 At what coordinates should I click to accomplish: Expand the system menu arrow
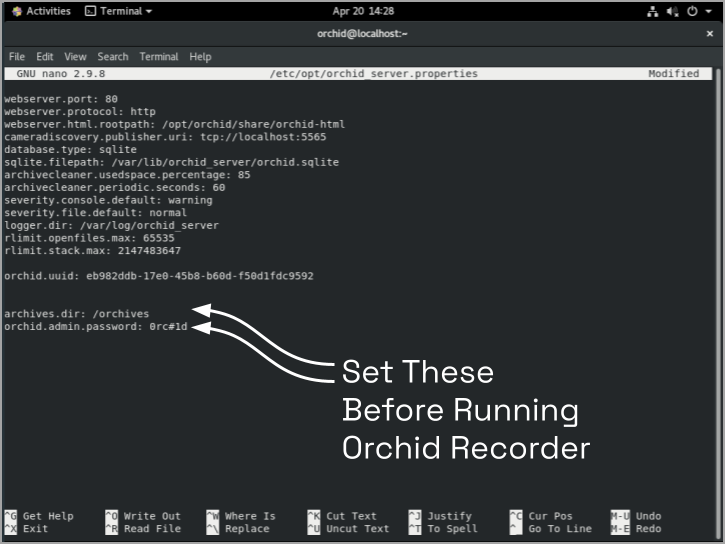point(708,12)
